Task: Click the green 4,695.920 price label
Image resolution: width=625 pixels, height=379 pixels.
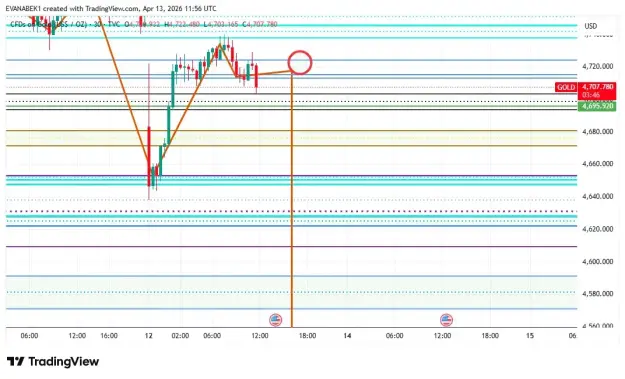Action: pyautogui.click(x=597, y=106)
